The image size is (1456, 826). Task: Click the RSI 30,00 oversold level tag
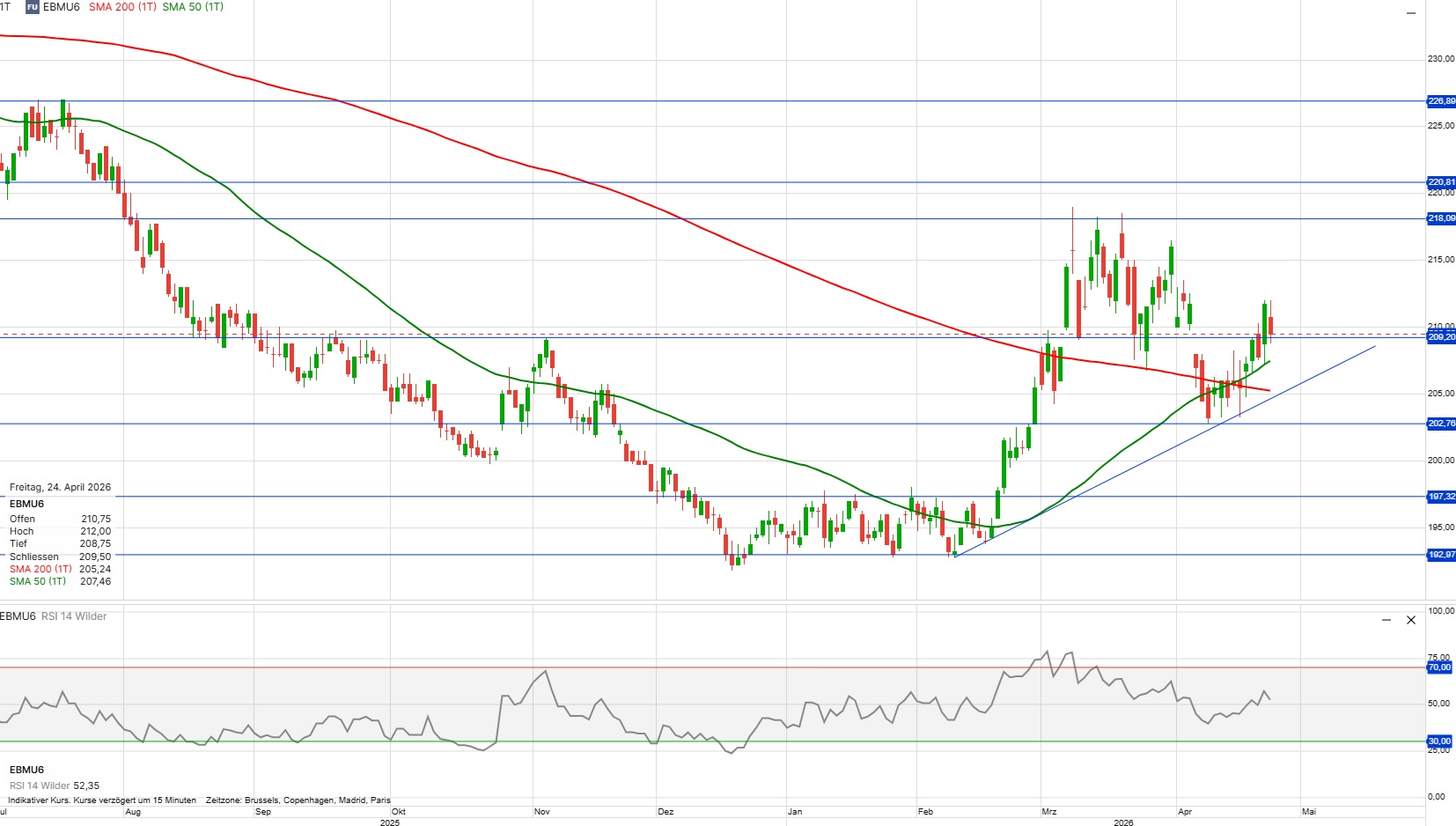[x=1439, y=741]
